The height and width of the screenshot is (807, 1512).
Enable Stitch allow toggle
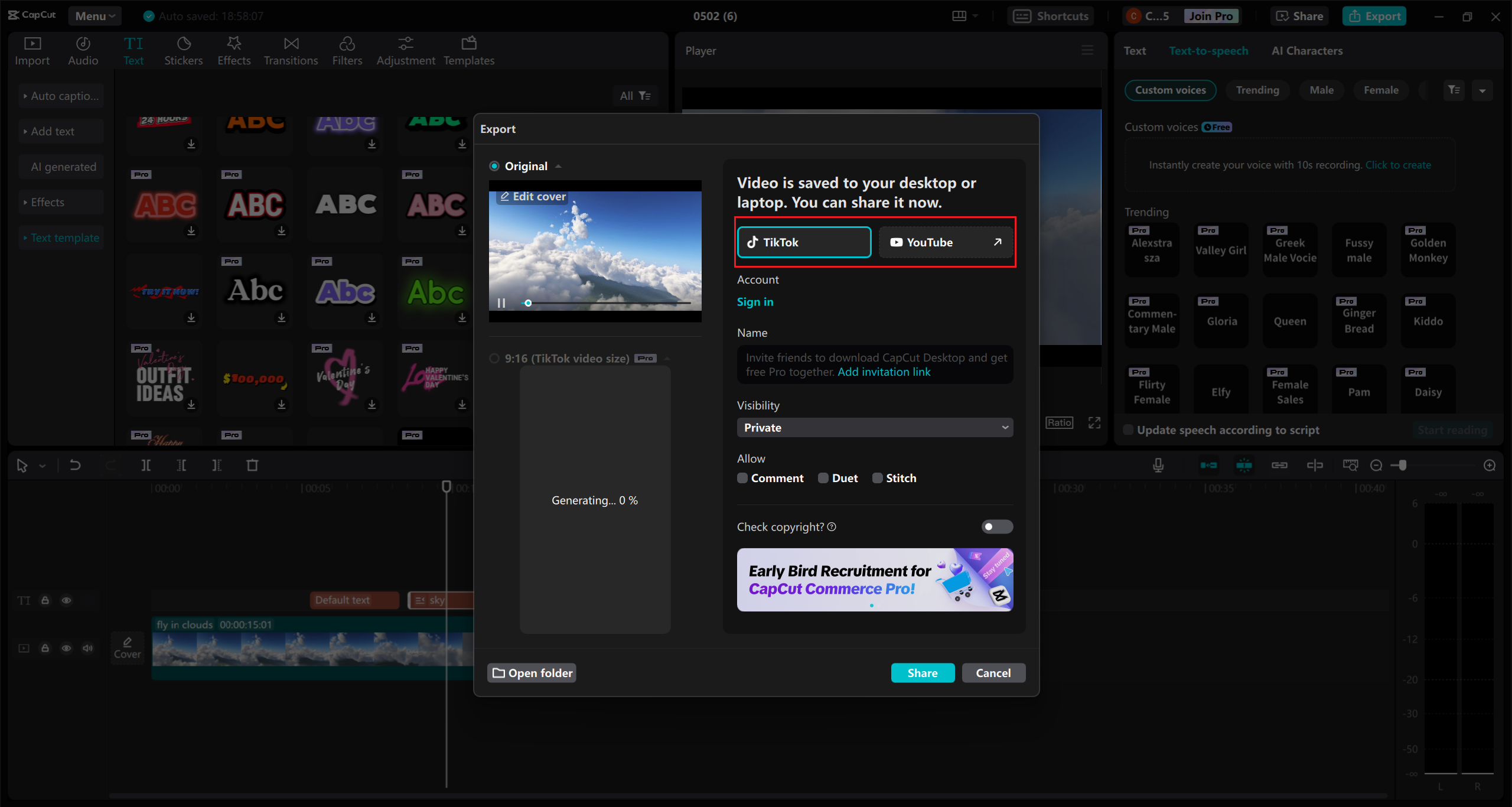point(877,477)
